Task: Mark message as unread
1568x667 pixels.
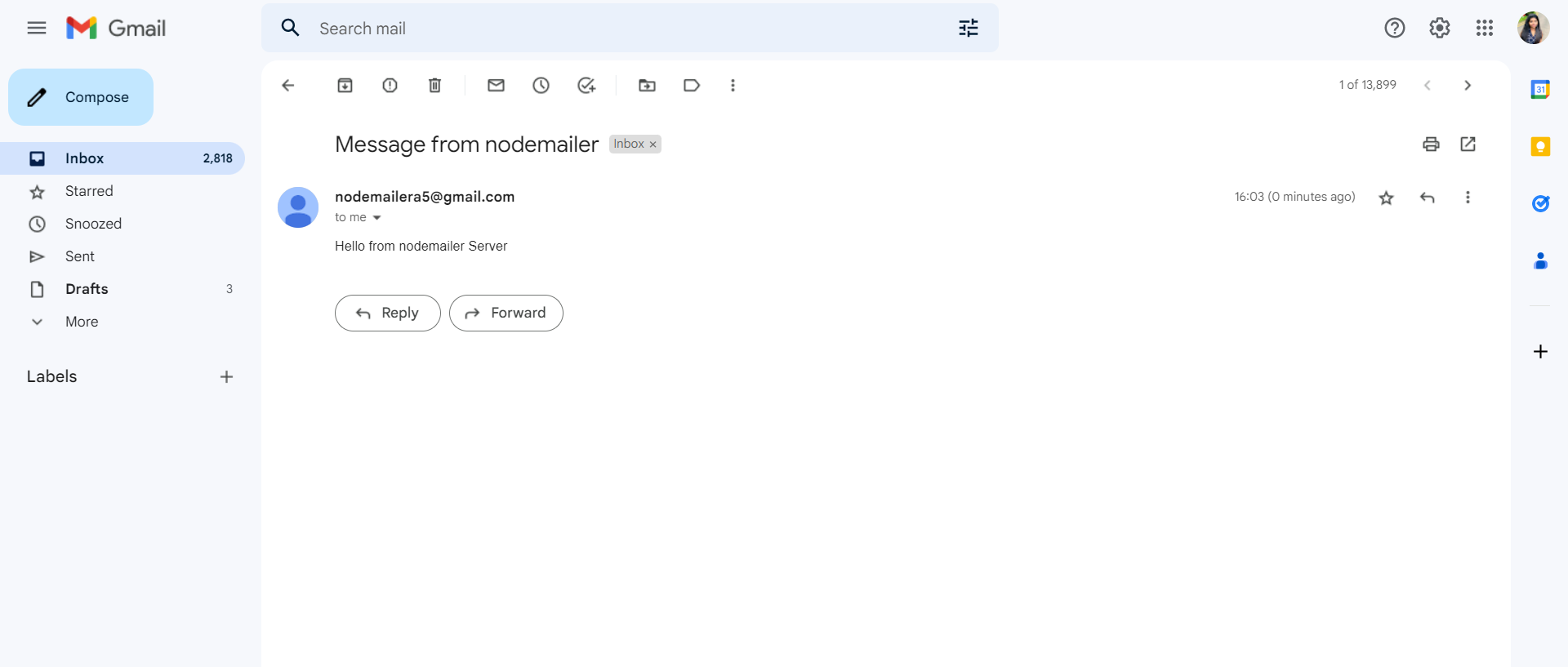Action: pos(496,85)
